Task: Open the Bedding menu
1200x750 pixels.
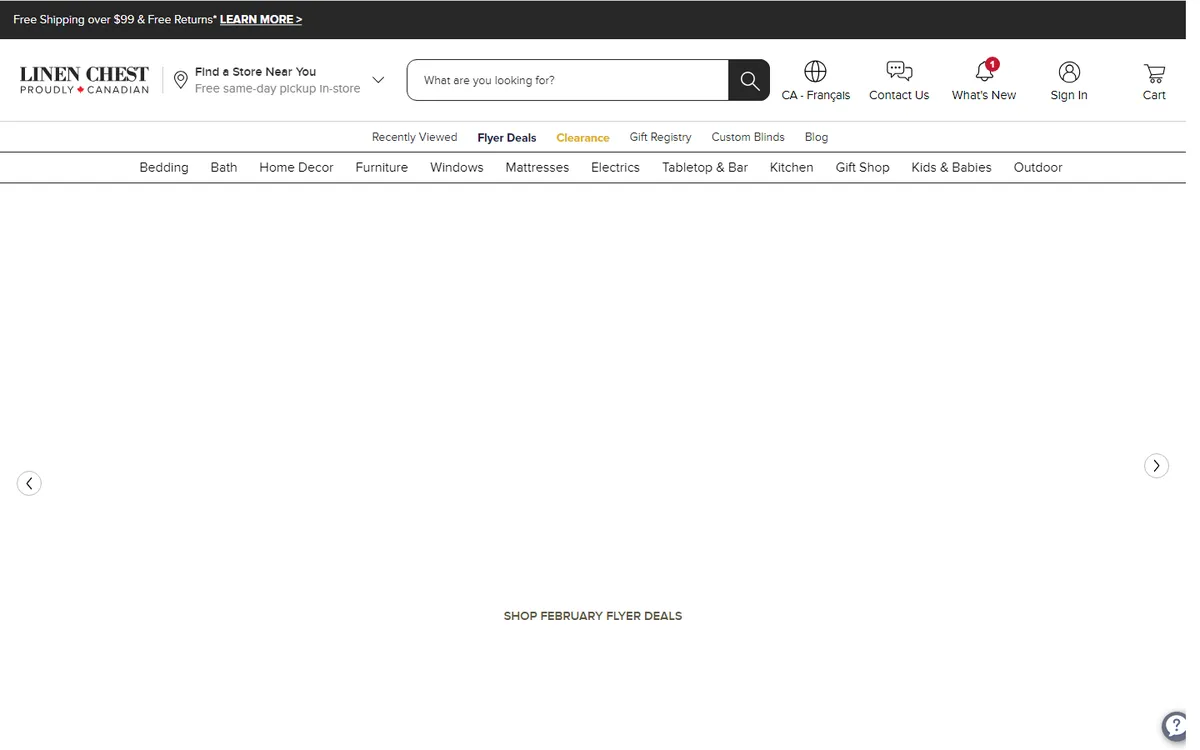Action: click(164, 168)
